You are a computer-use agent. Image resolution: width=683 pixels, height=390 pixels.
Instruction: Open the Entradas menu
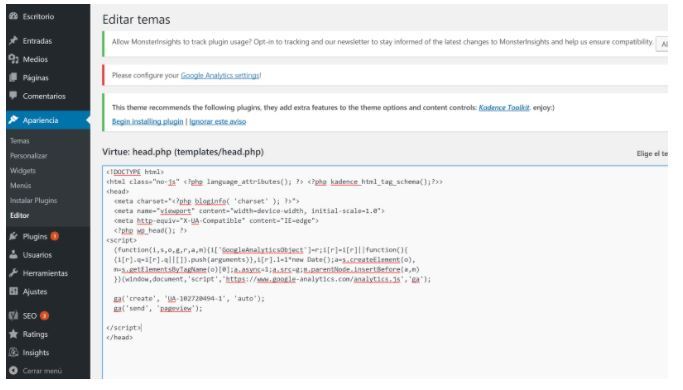coord(37,41)
